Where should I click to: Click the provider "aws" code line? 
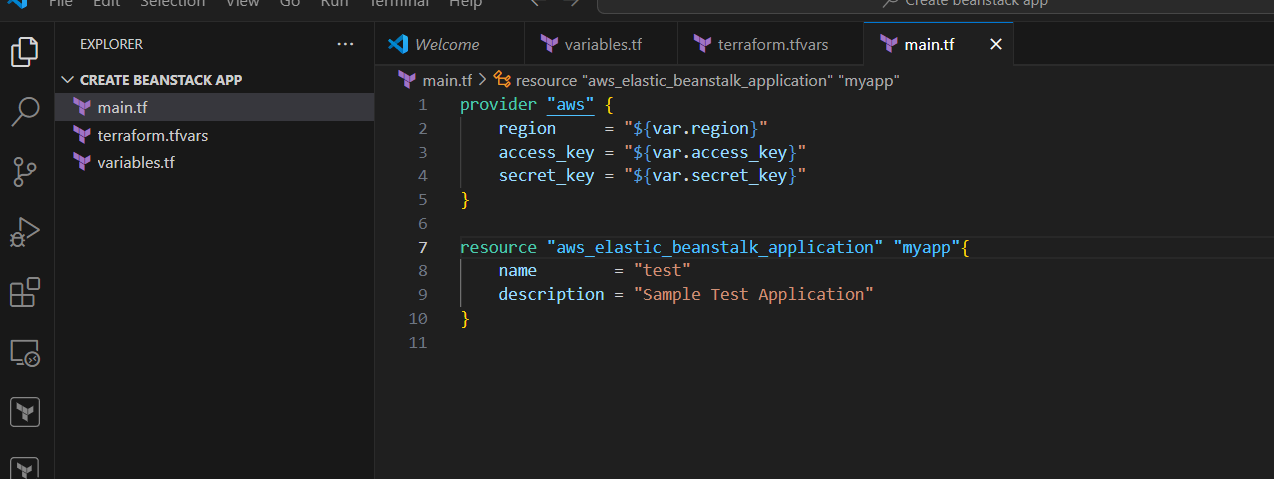(535, 104)
